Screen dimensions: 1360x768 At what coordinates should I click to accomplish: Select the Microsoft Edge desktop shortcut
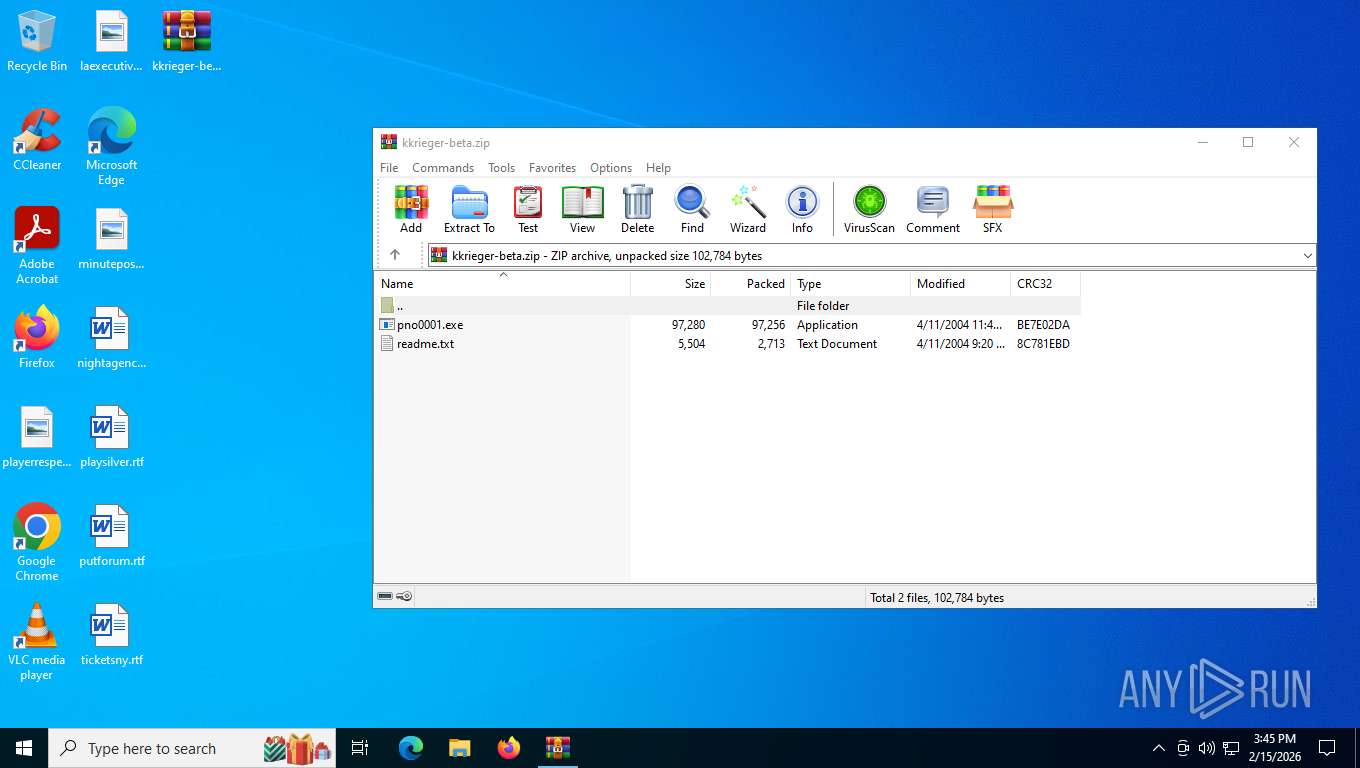click(111, 147)
